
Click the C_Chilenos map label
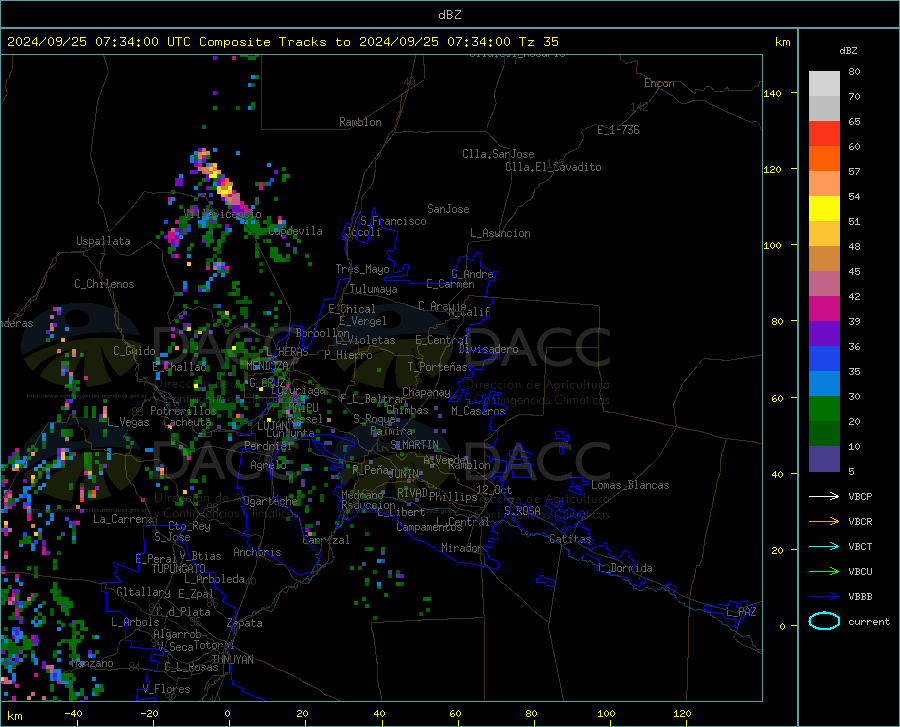[104, 284]
